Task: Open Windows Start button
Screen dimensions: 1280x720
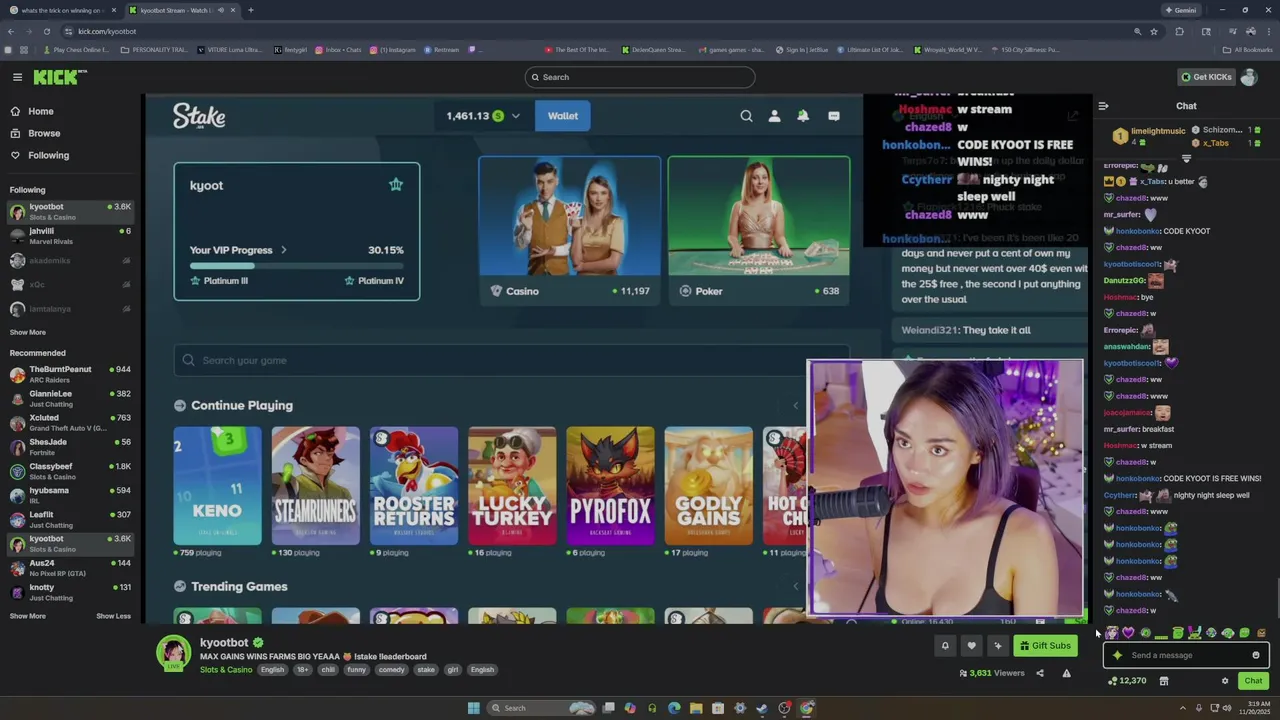Action: [473, 708]
